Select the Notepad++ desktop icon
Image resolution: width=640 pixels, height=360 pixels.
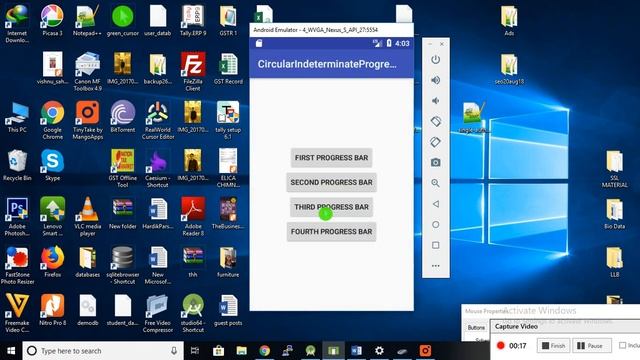click(87, 20)
